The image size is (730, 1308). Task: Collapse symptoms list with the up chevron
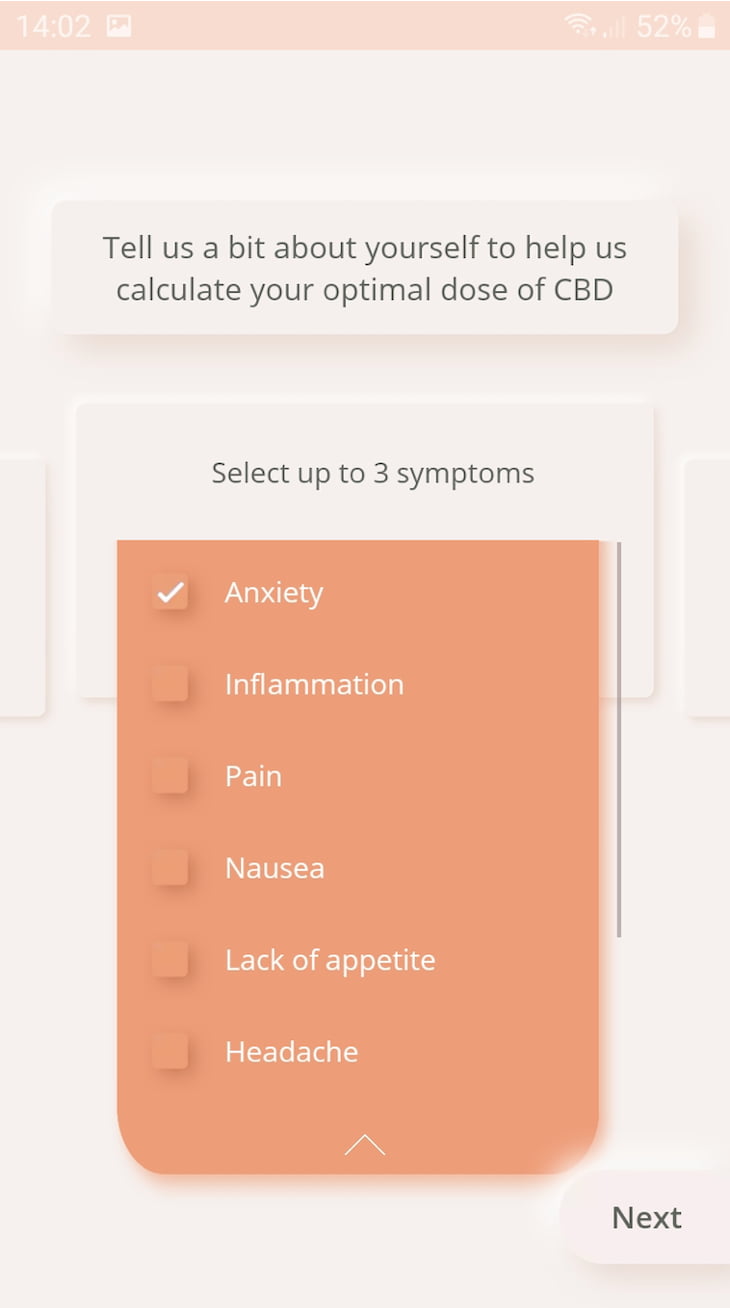pos(365,1145)
